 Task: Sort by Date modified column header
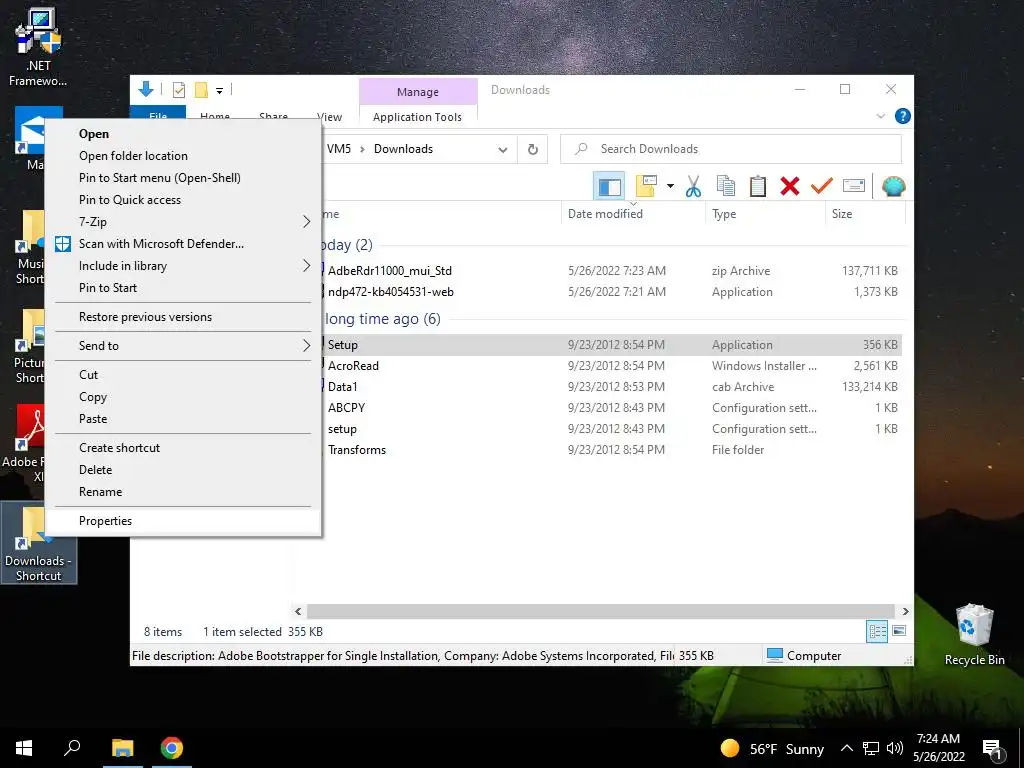(x=605, y=214)
